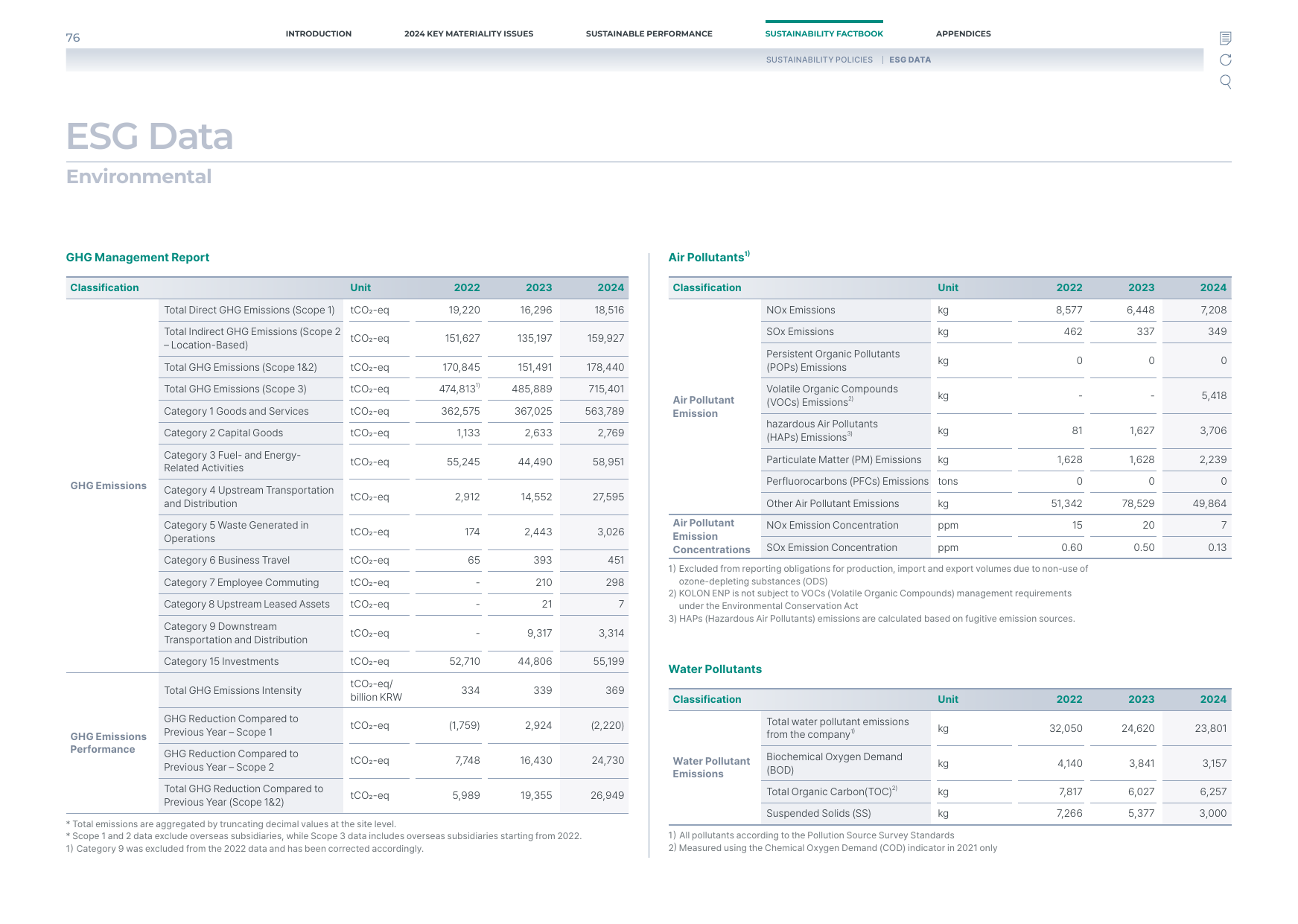Click Perfluorocarbons (PFCs) Emissions label

click(x=847, y=482)
